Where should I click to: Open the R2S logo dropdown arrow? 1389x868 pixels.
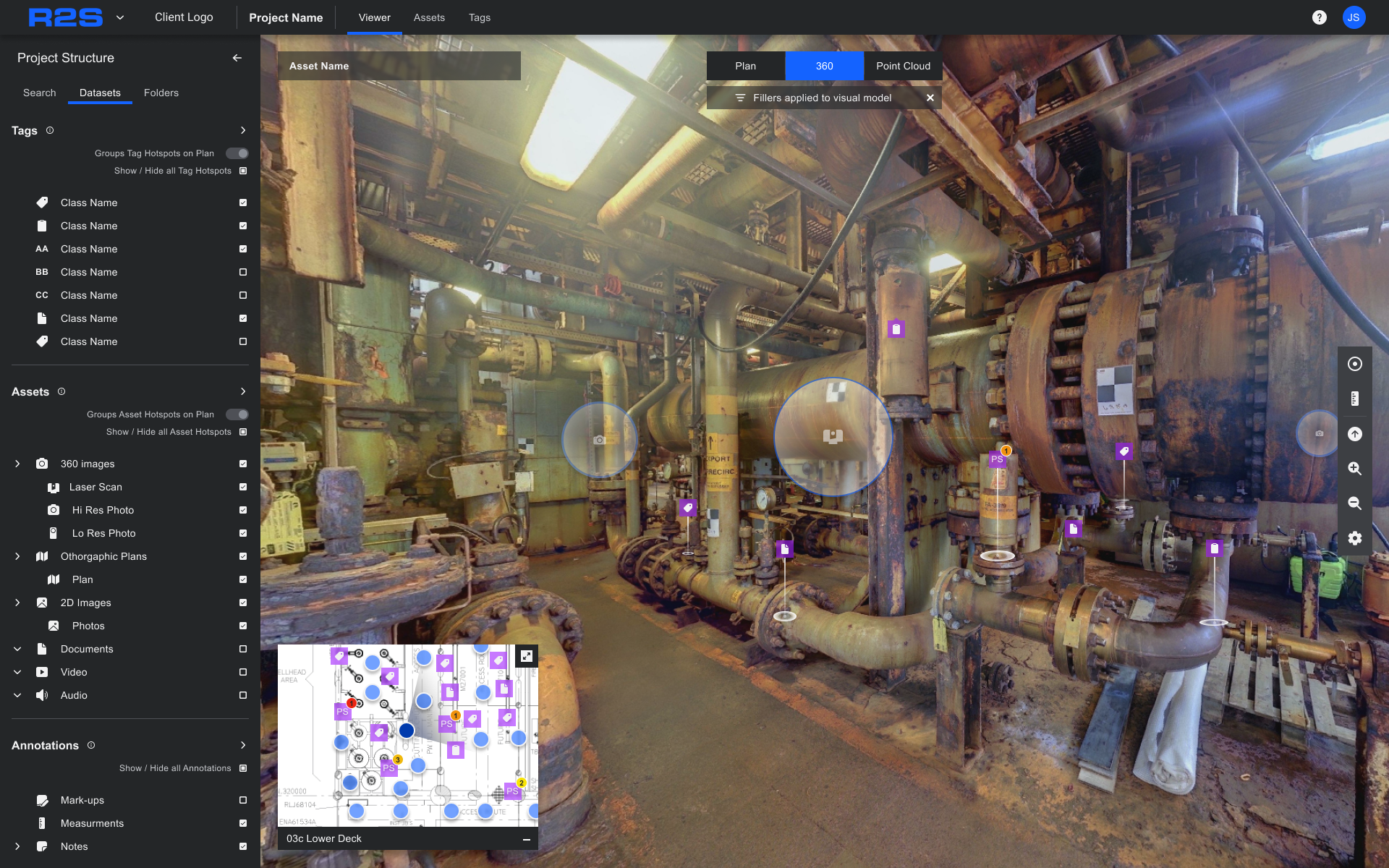tap(120, 17)
